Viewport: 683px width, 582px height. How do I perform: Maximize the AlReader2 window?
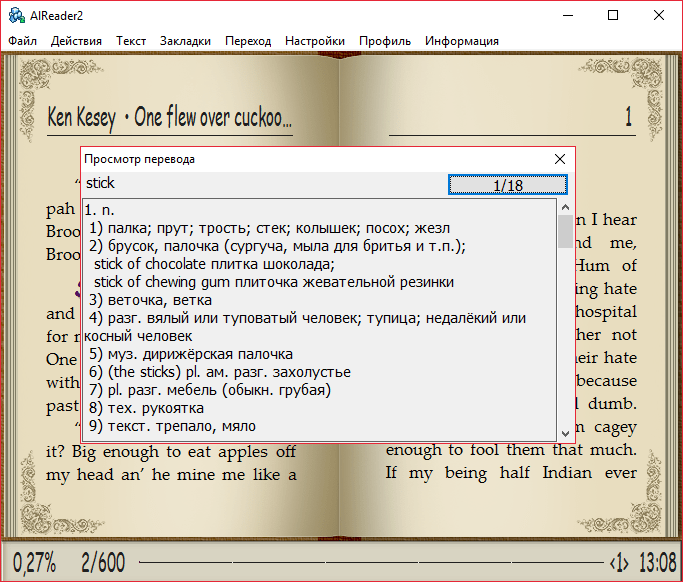pos(613,15)
